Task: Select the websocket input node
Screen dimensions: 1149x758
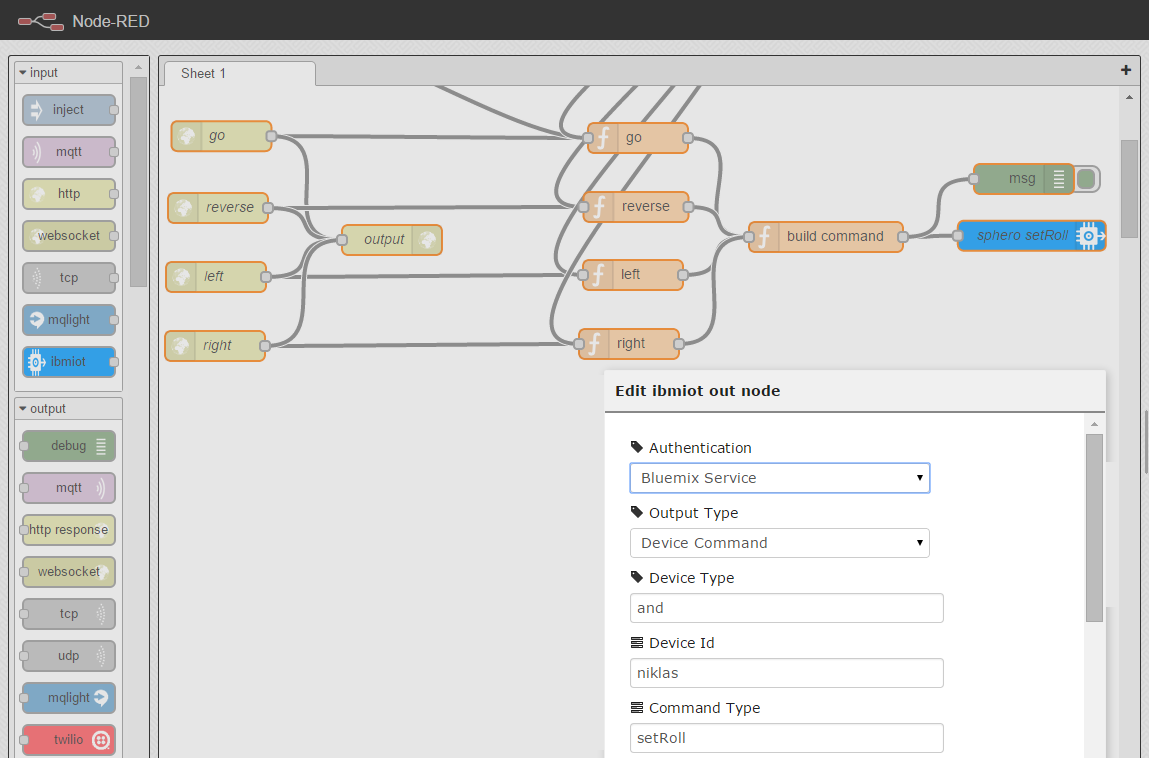Action: tap(69, 235)
